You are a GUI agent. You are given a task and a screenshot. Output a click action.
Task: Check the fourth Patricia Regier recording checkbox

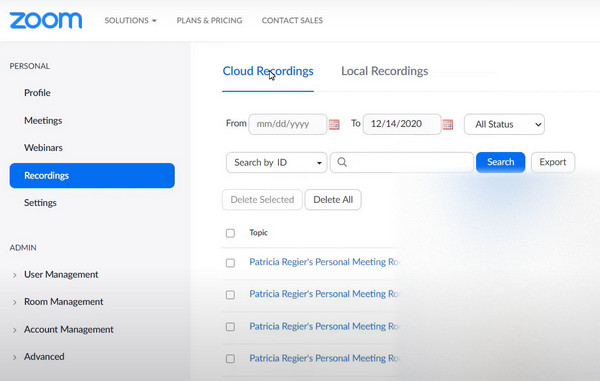(230, 358)
